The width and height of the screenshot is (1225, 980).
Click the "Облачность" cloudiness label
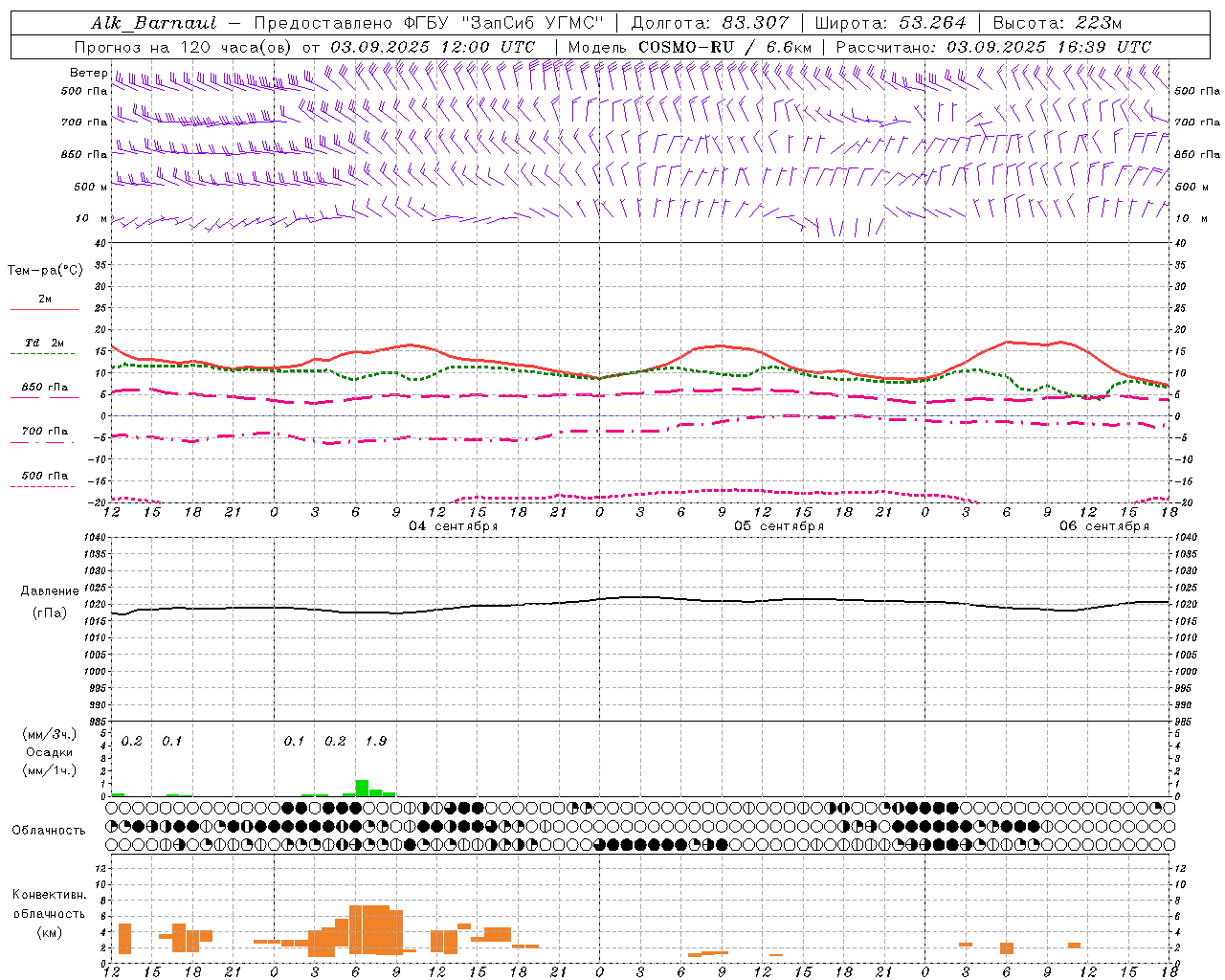tap(49, 830)
